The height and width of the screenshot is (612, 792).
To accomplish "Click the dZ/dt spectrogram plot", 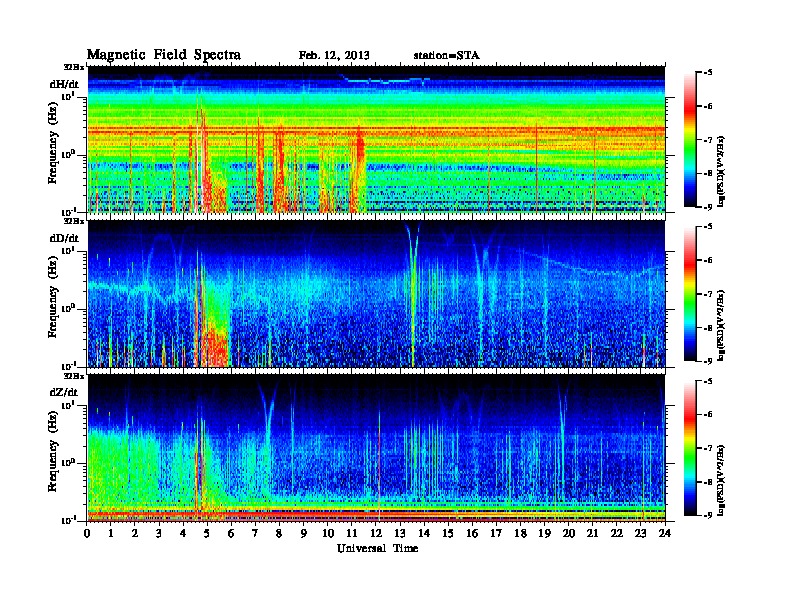I will pos(377,448).
